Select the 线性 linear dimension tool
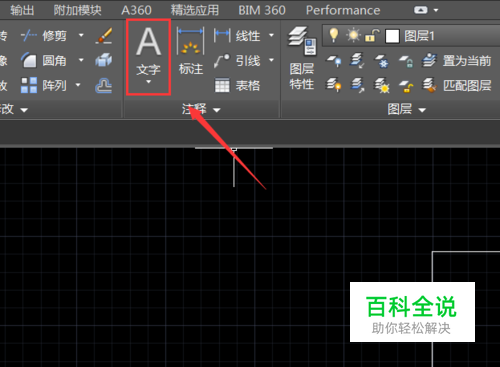Image resolution: width=500 pixels, height=367 pixels. click(237, 35)
